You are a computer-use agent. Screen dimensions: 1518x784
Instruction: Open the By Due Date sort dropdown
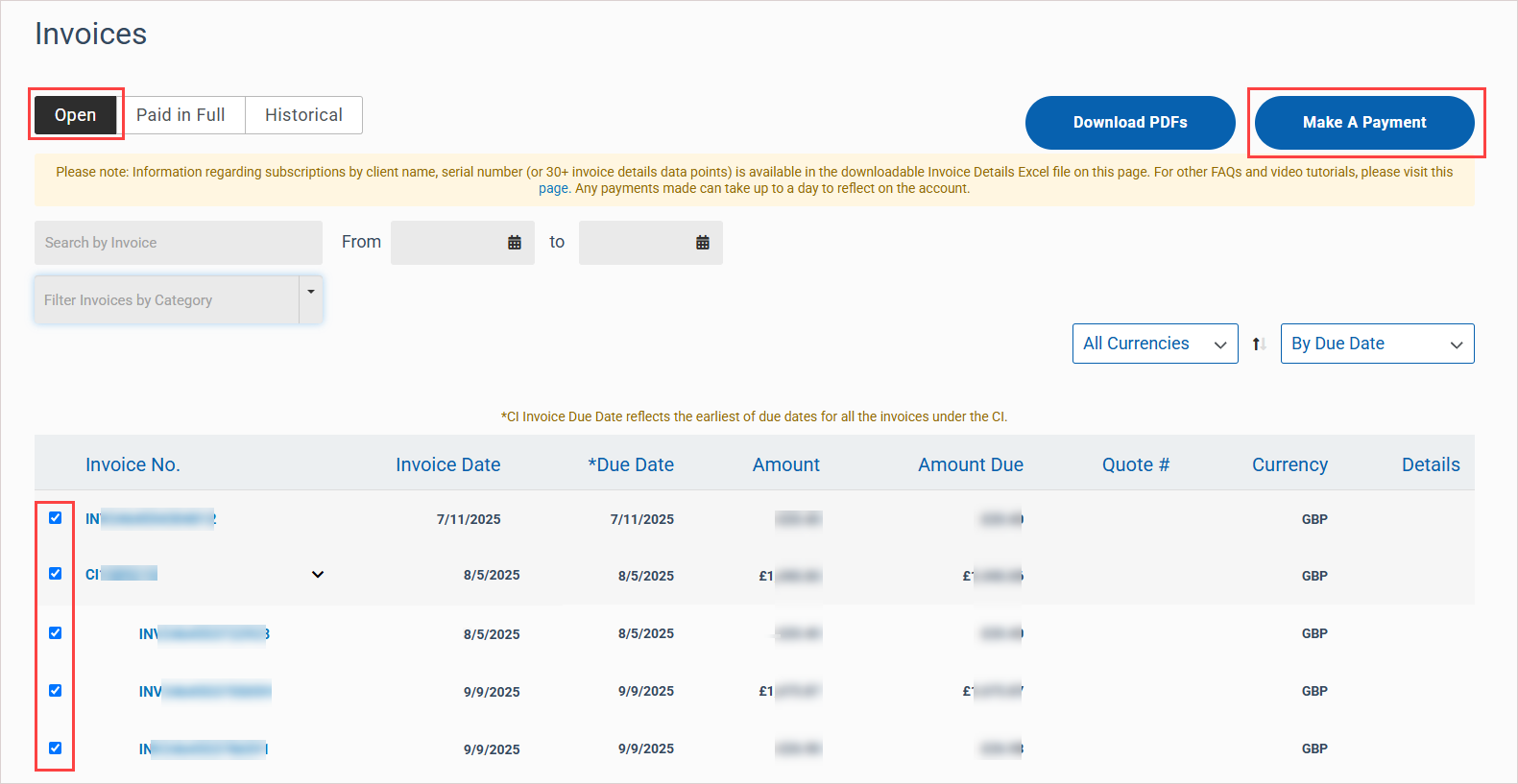tap(1376, 344)
